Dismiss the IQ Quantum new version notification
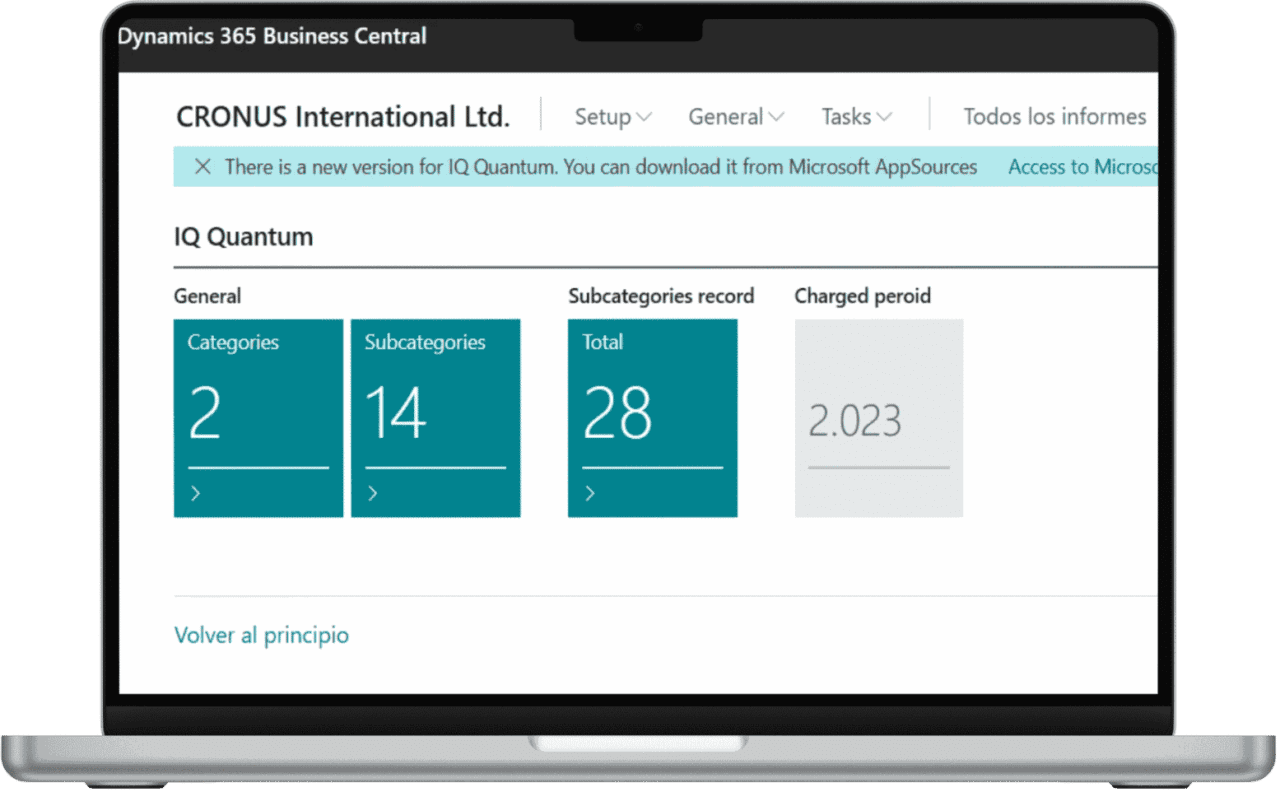Viewport: 1280px width, 792px height. 202,167
